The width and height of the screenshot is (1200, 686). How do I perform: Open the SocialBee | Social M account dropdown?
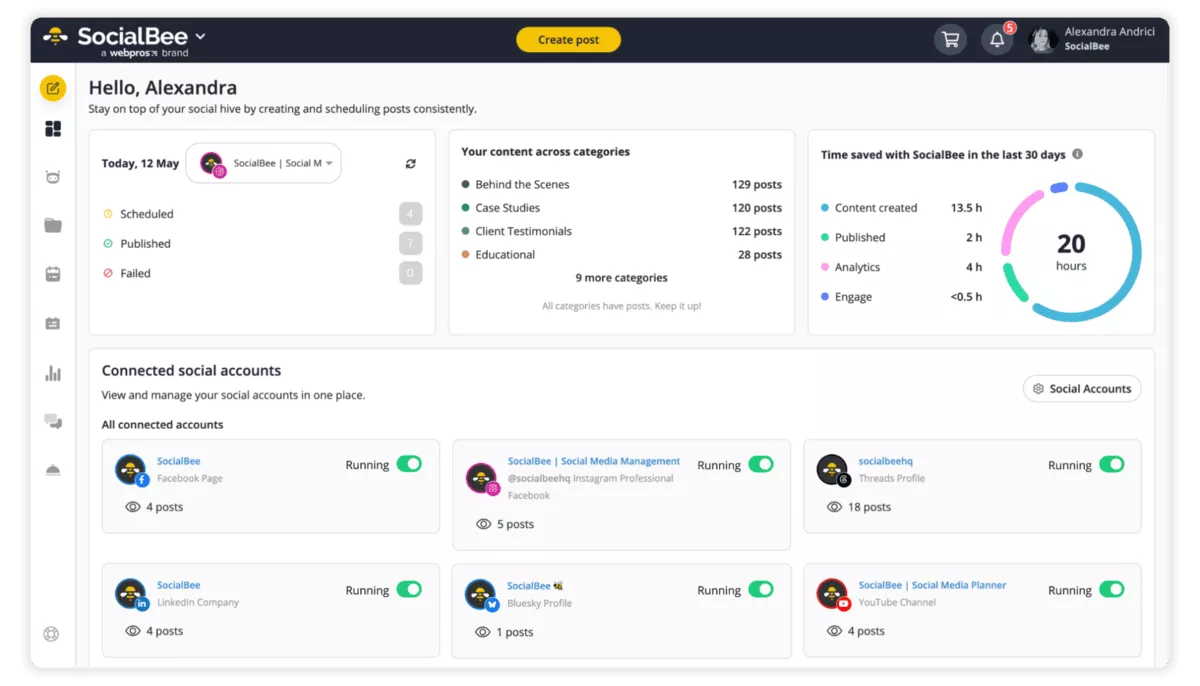[264, 163]
